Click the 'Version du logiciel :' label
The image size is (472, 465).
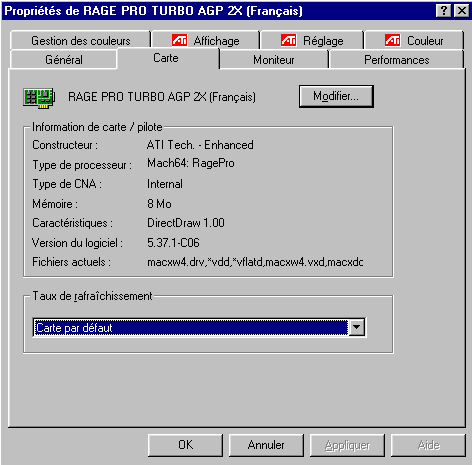coord(77,243)
